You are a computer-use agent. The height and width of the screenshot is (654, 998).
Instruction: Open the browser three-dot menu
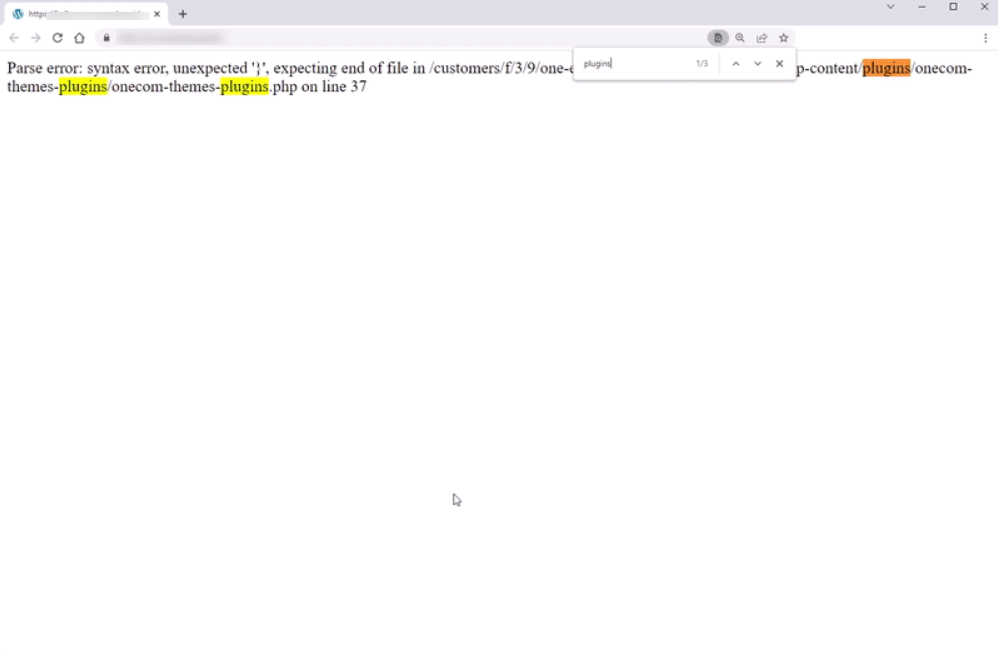985,38
